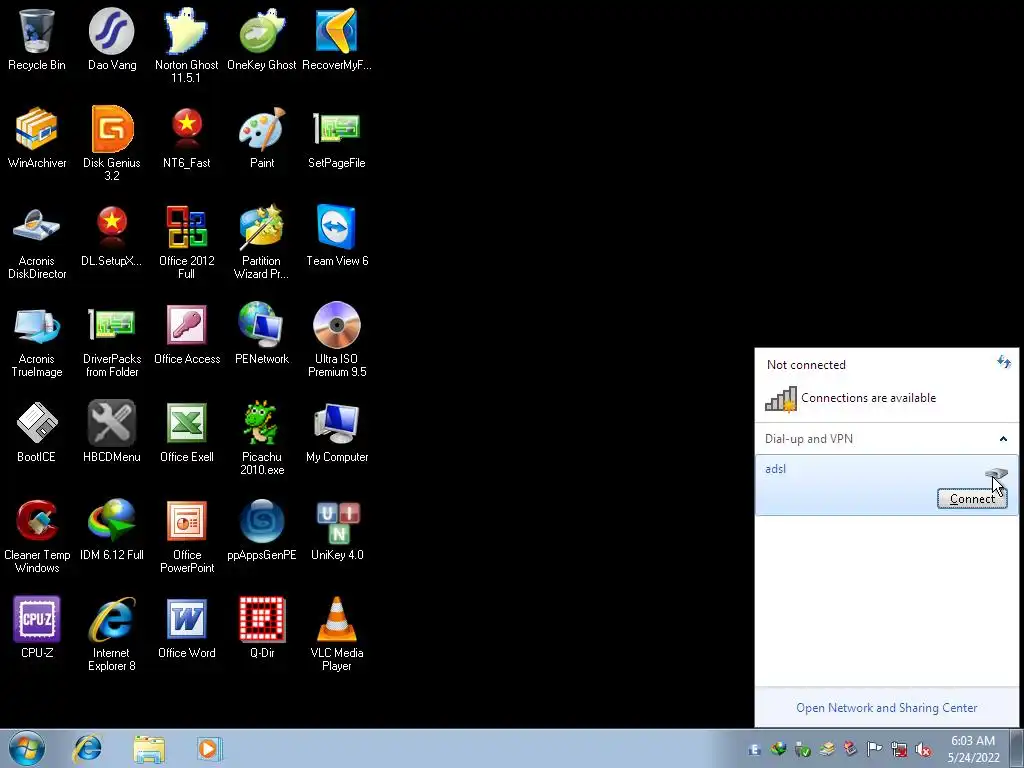This screenshot has height=768, width=1024.
Task: Click the stacked books tray icon
Action: click(827, 749)
